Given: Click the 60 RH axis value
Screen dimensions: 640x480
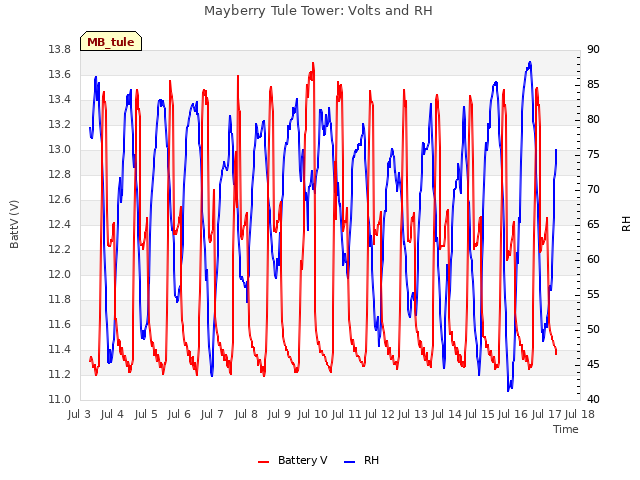Looking at the screenshot, I should [x=593, y=260].
